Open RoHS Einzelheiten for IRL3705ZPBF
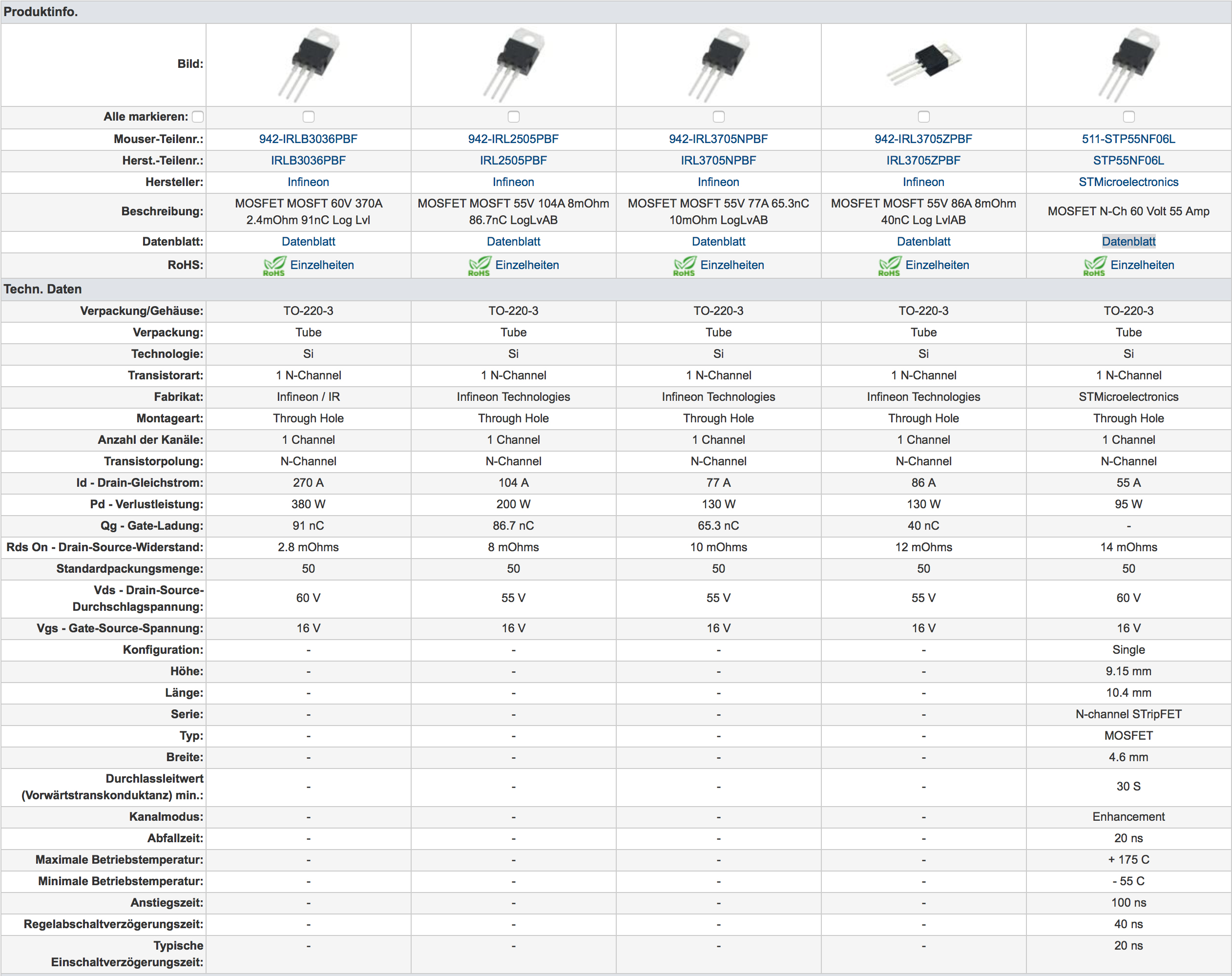This screenshot has width=1232, height=976. pyautogui.click(x=938, y=265)
